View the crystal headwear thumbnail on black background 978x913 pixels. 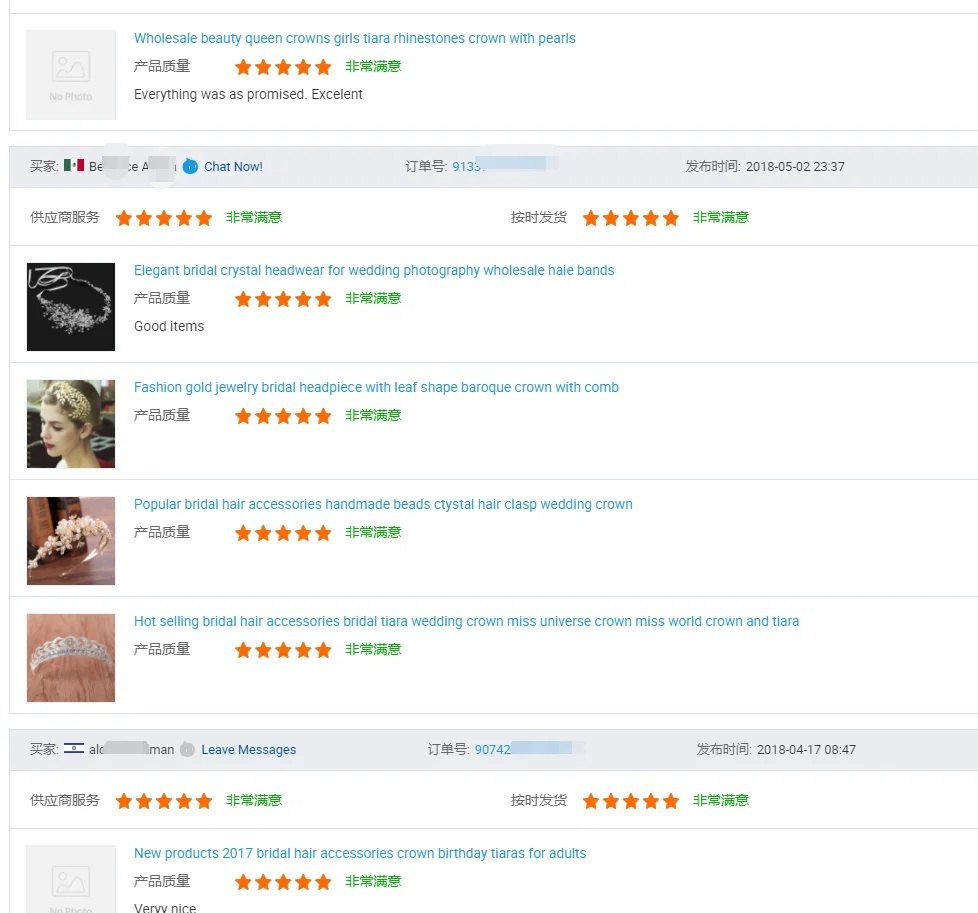[x=70, y=307]
